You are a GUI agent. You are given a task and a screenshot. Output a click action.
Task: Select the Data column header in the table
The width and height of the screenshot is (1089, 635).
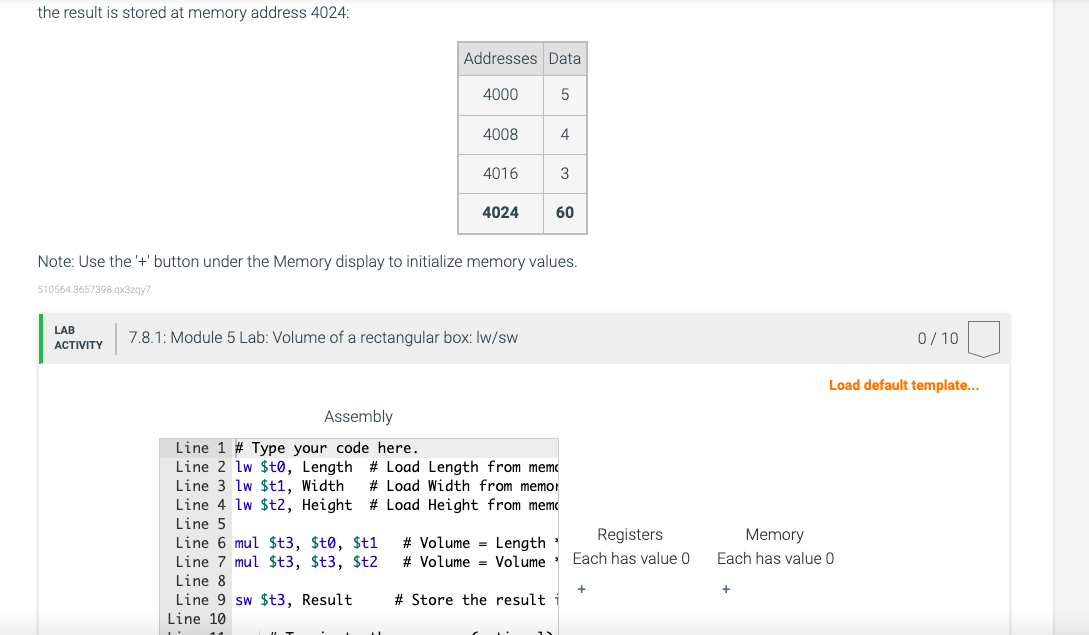pyautogui.click(x=565, y=58)
